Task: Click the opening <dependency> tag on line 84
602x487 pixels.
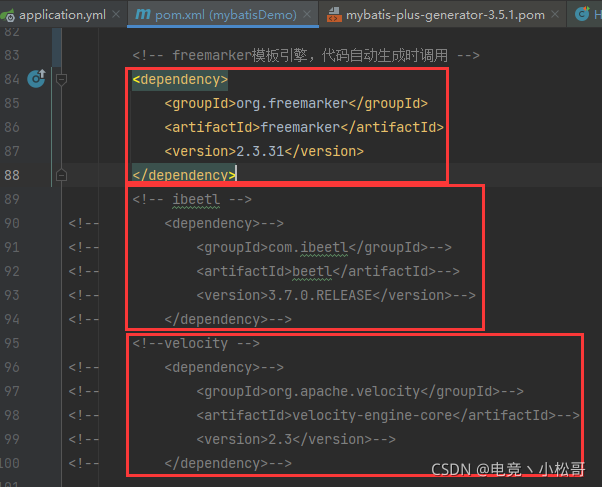Action: tap(180, 80)
